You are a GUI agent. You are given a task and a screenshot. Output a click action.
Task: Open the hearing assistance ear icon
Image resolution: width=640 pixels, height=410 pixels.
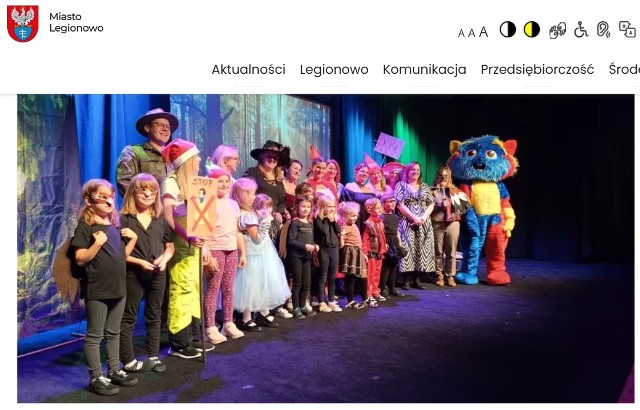click(x=603, y=29)
